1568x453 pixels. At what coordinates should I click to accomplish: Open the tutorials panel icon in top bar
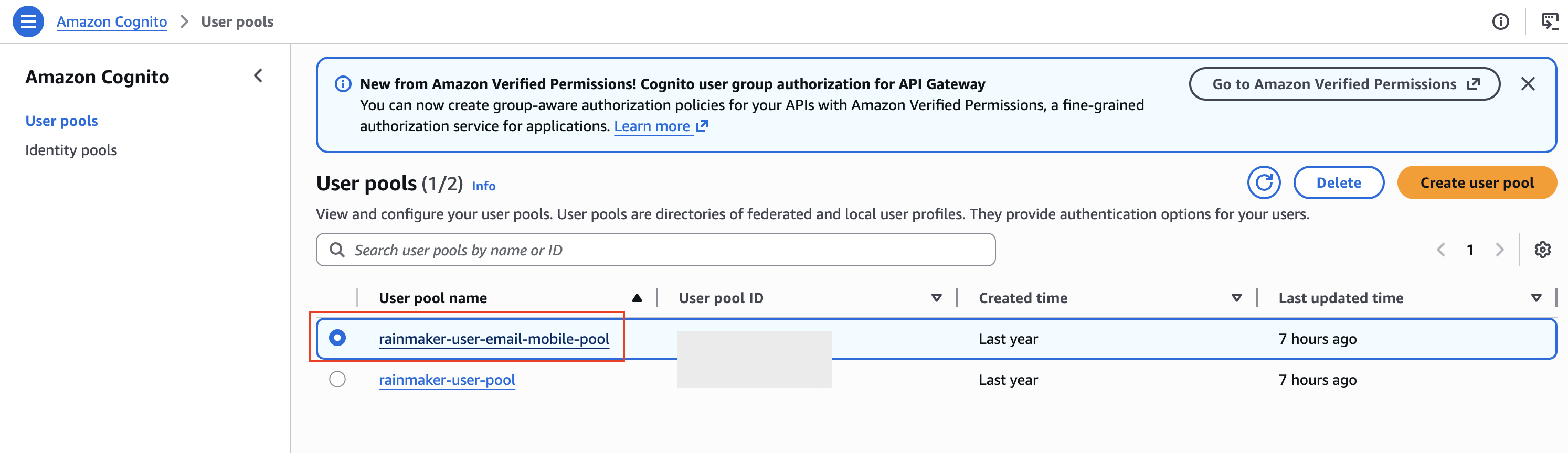tap(1549, 22)
